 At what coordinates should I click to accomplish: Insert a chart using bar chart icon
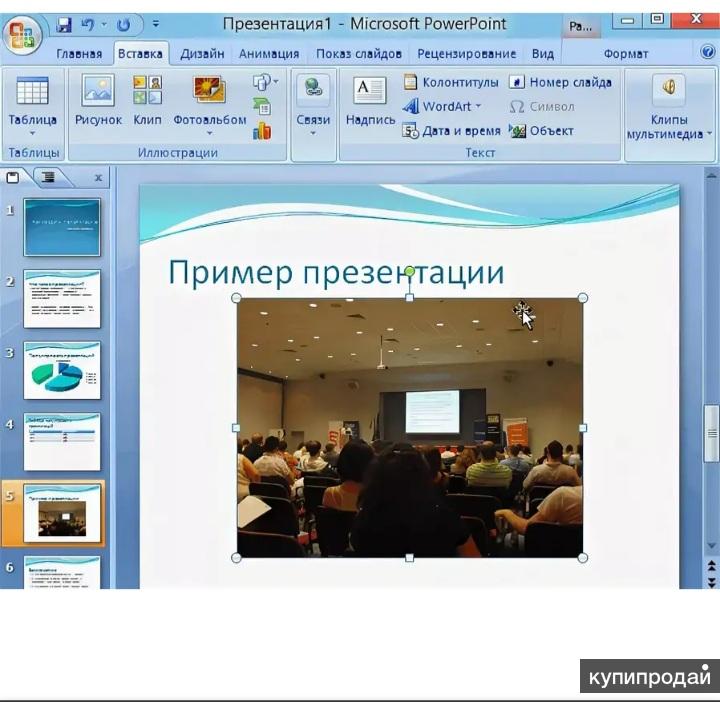262,131
